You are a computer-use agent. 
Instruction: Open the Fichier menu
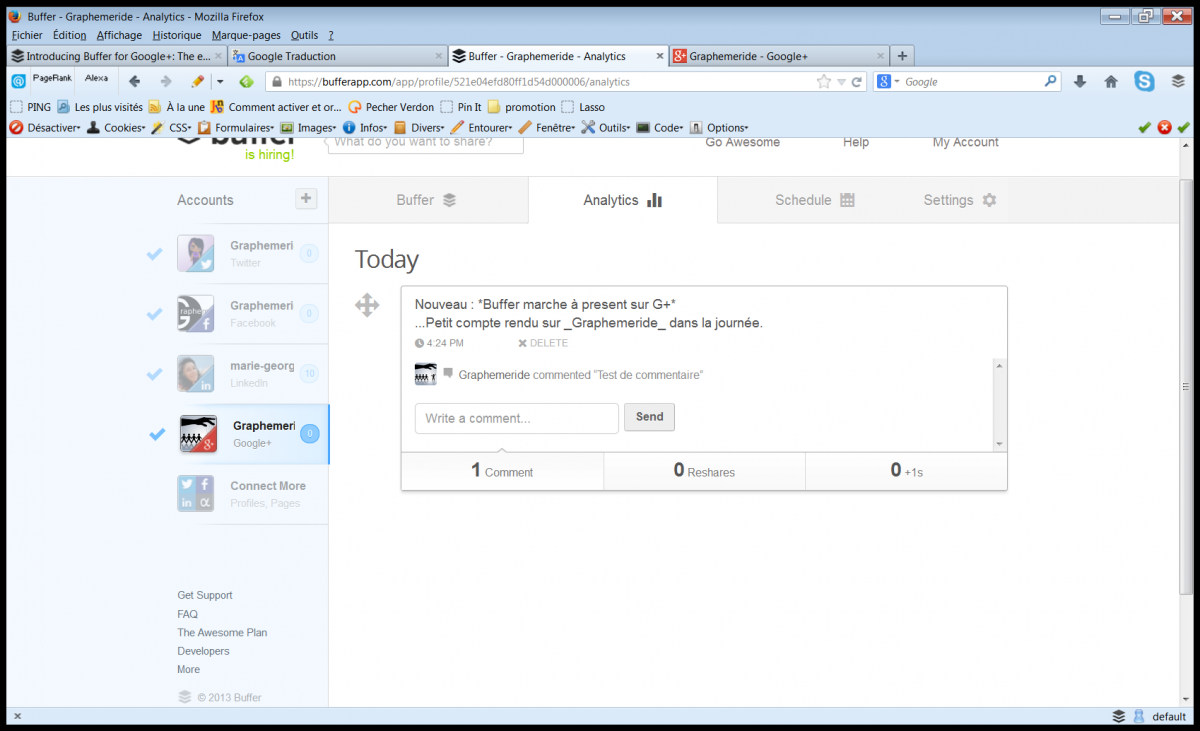pos(27,35)
